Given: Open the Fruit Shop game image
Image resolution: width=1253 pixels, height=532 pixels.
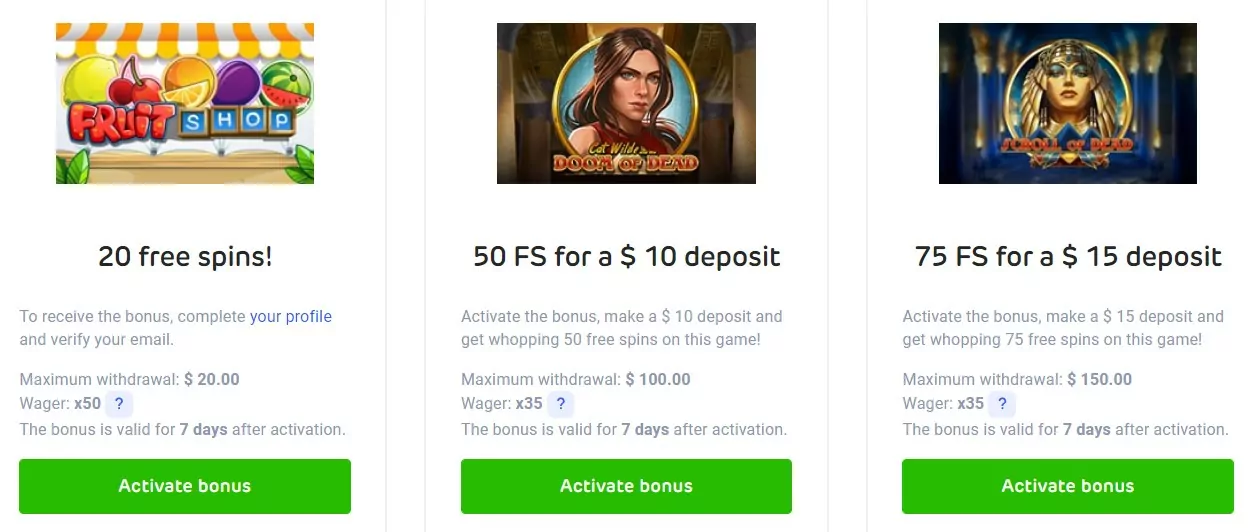Looking at the screenshot, I should tap(185, 103).
